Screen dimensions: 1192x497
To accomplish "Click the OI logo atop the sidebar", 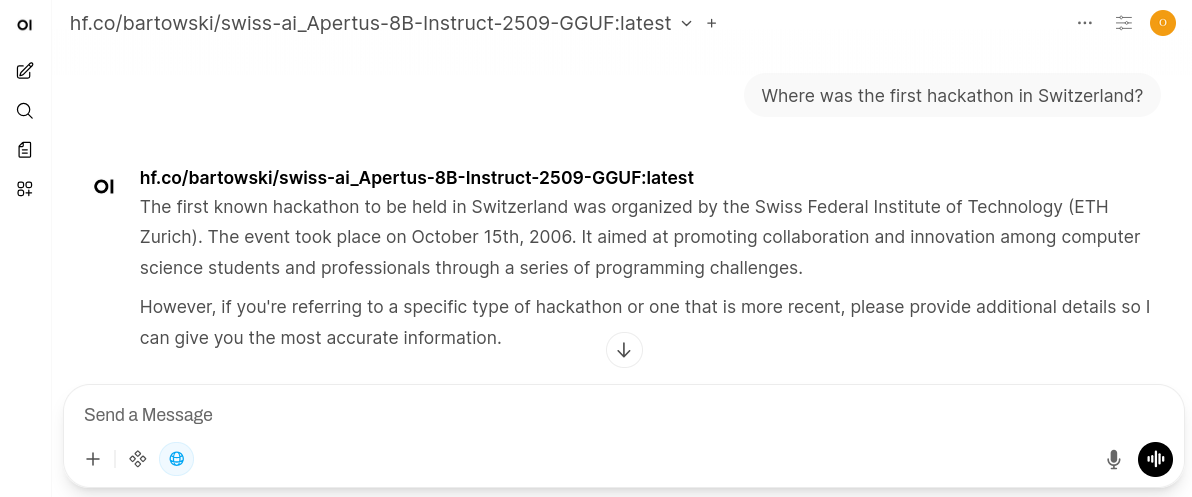I will 25,25.
